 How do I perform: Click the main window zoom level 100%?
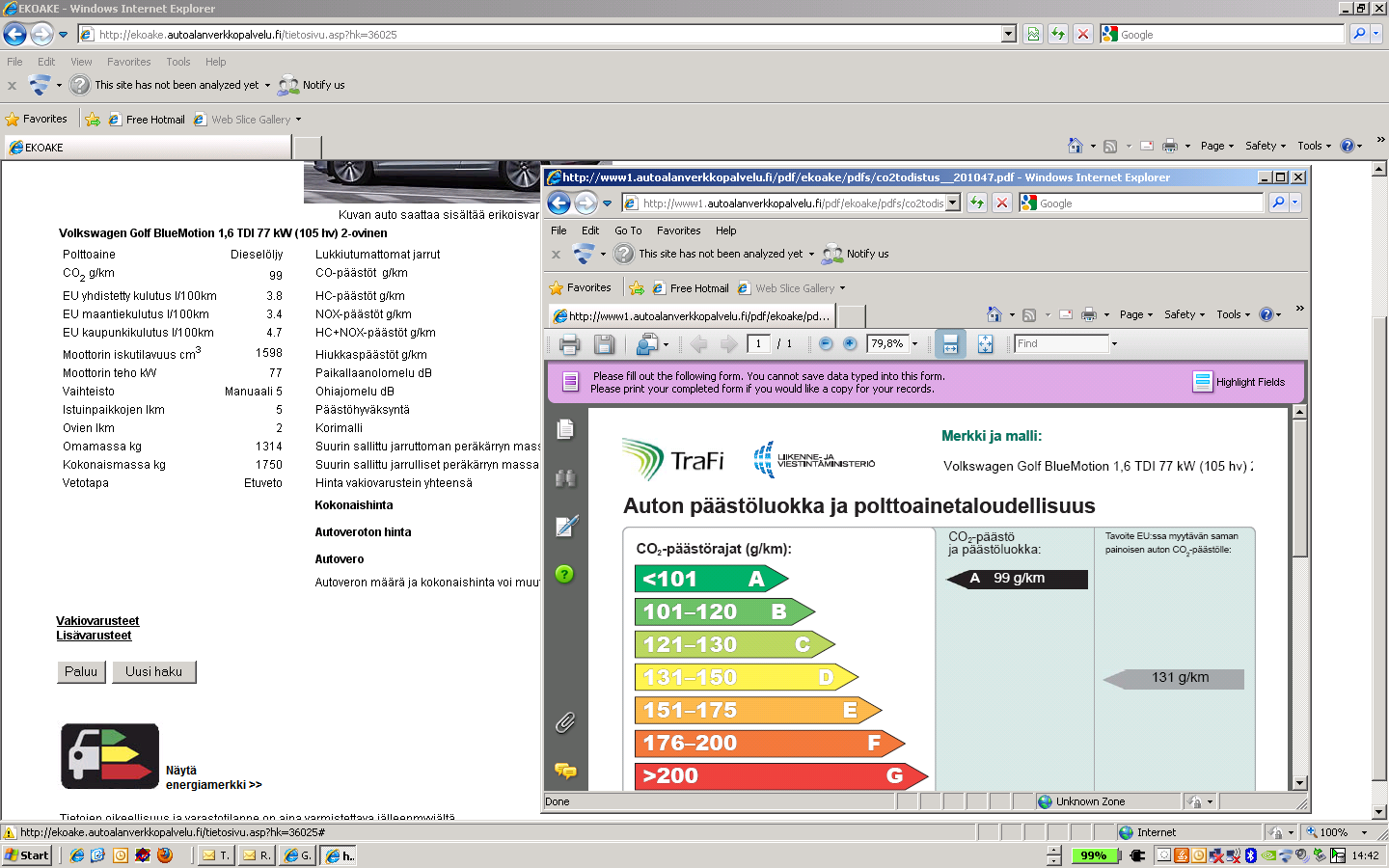(1334, 832)
